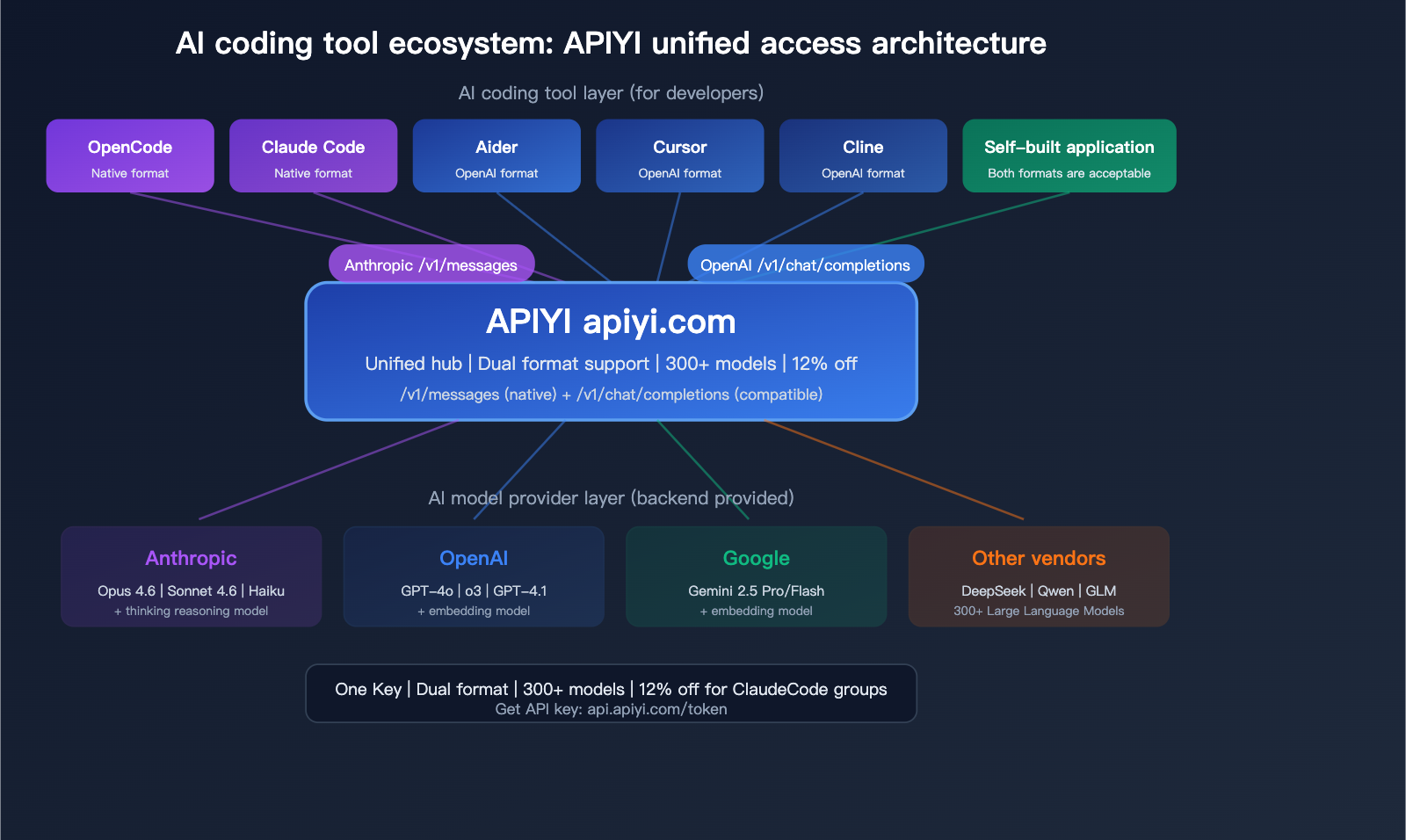Select the Cline tool node
The image size is (1406, 840).
pos(862,156)
